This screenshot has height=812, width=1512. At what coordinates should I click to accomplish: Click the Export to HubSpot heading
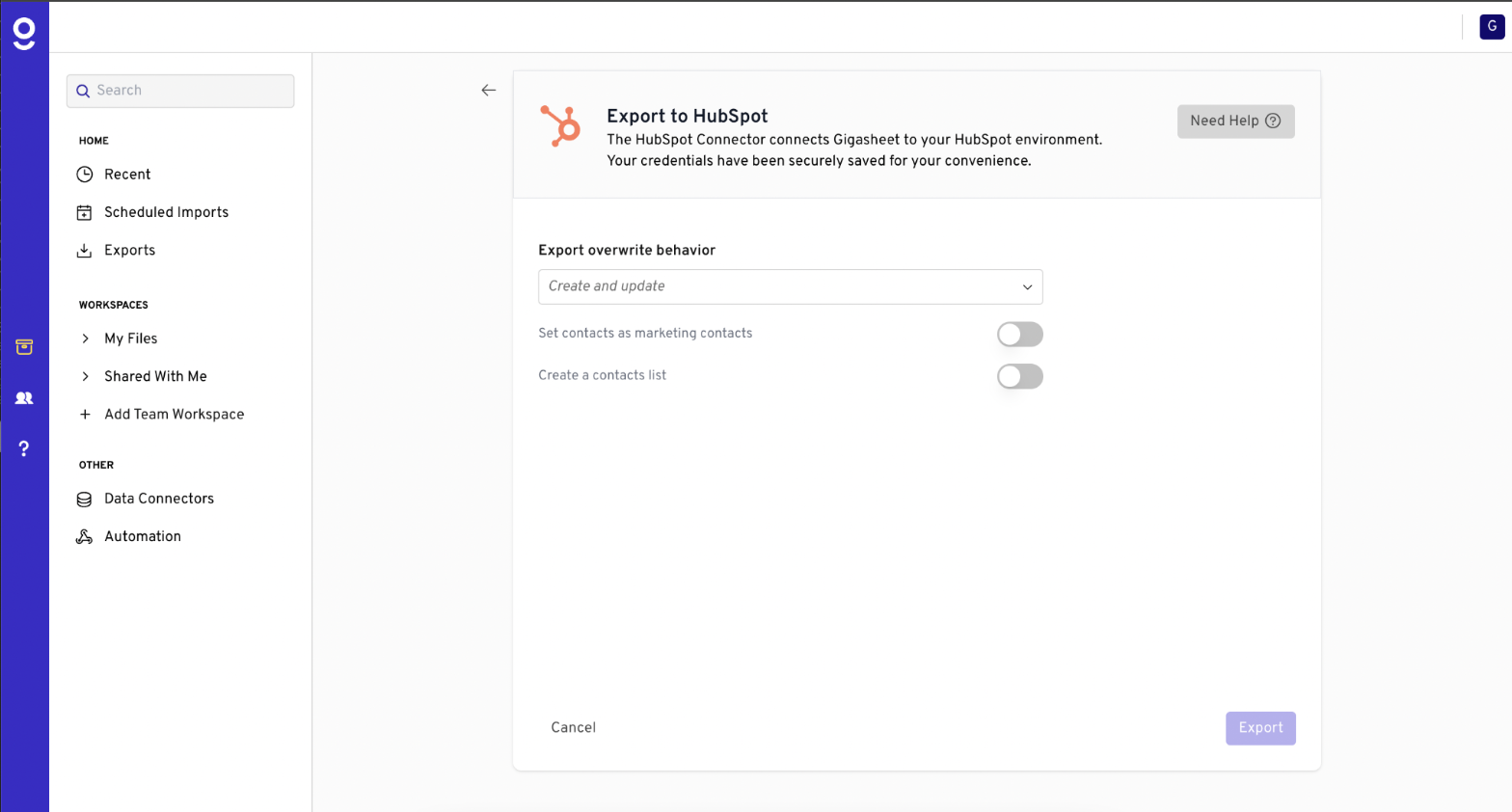[x=688, y=116]
